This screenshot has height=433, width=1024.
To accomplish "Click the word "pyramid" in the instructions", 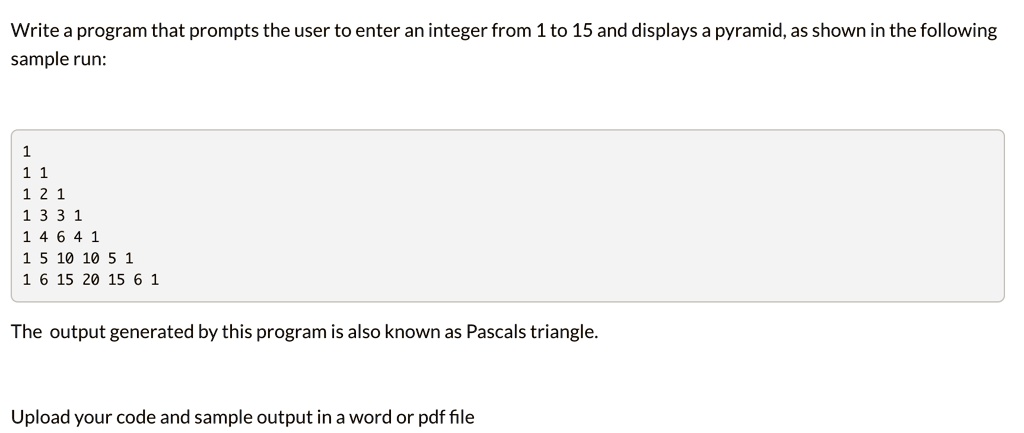I will (750, 31).
